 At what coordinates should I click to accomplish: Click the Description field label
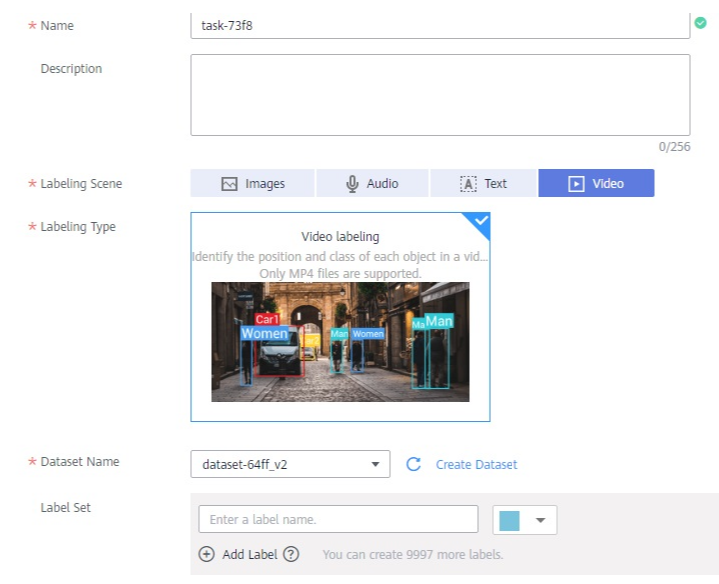(71, 69)
